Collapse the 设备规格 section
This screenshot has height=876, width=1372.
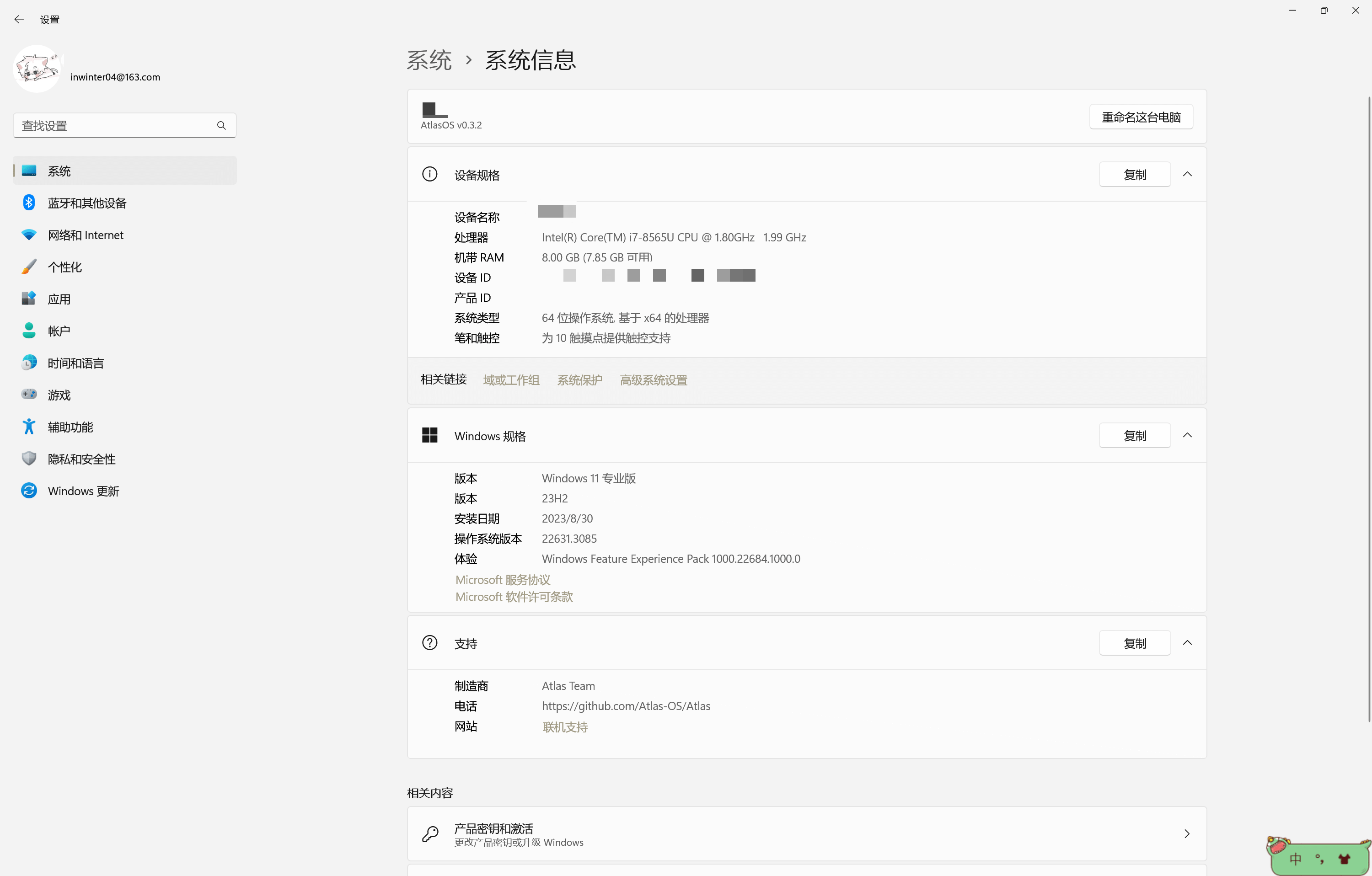pos(1187,174)
